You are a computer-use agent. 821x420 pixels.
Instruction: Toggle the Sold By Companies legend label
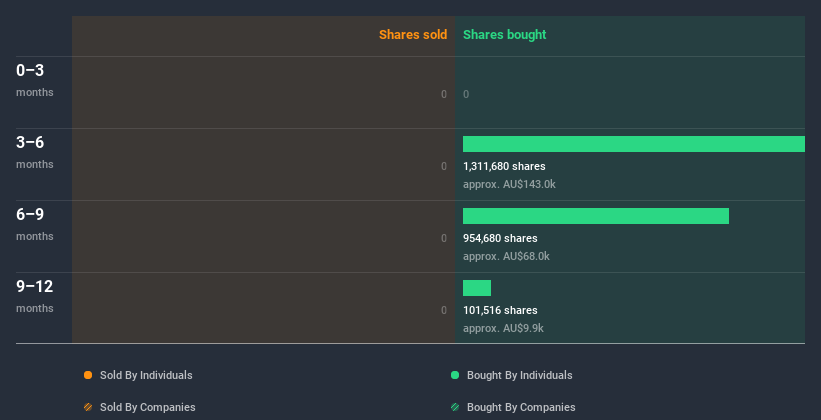pos(147,407)
